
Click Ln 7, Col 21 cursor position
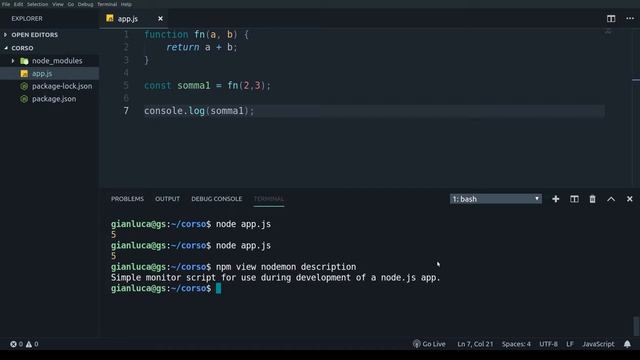(x=475, y=344)
